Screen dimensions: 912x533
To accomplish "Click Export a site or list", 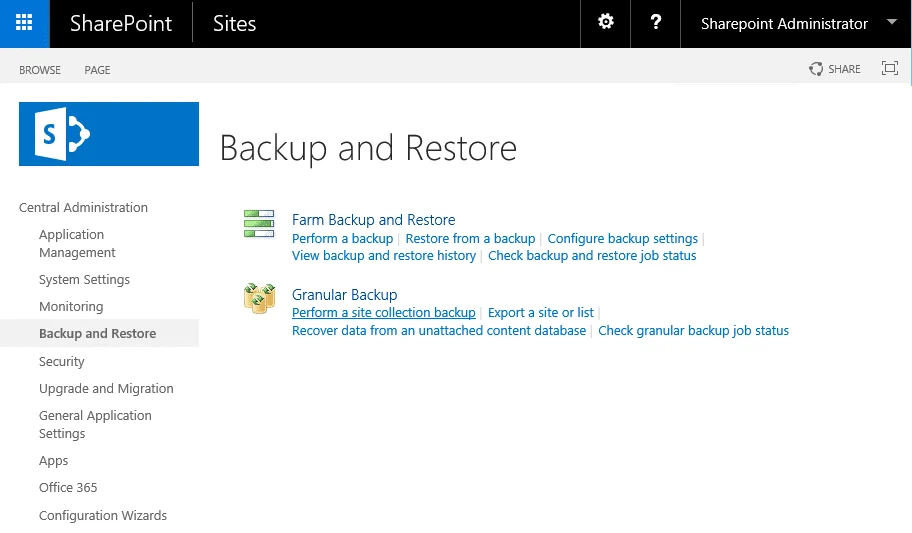I will tap(541, 312).
